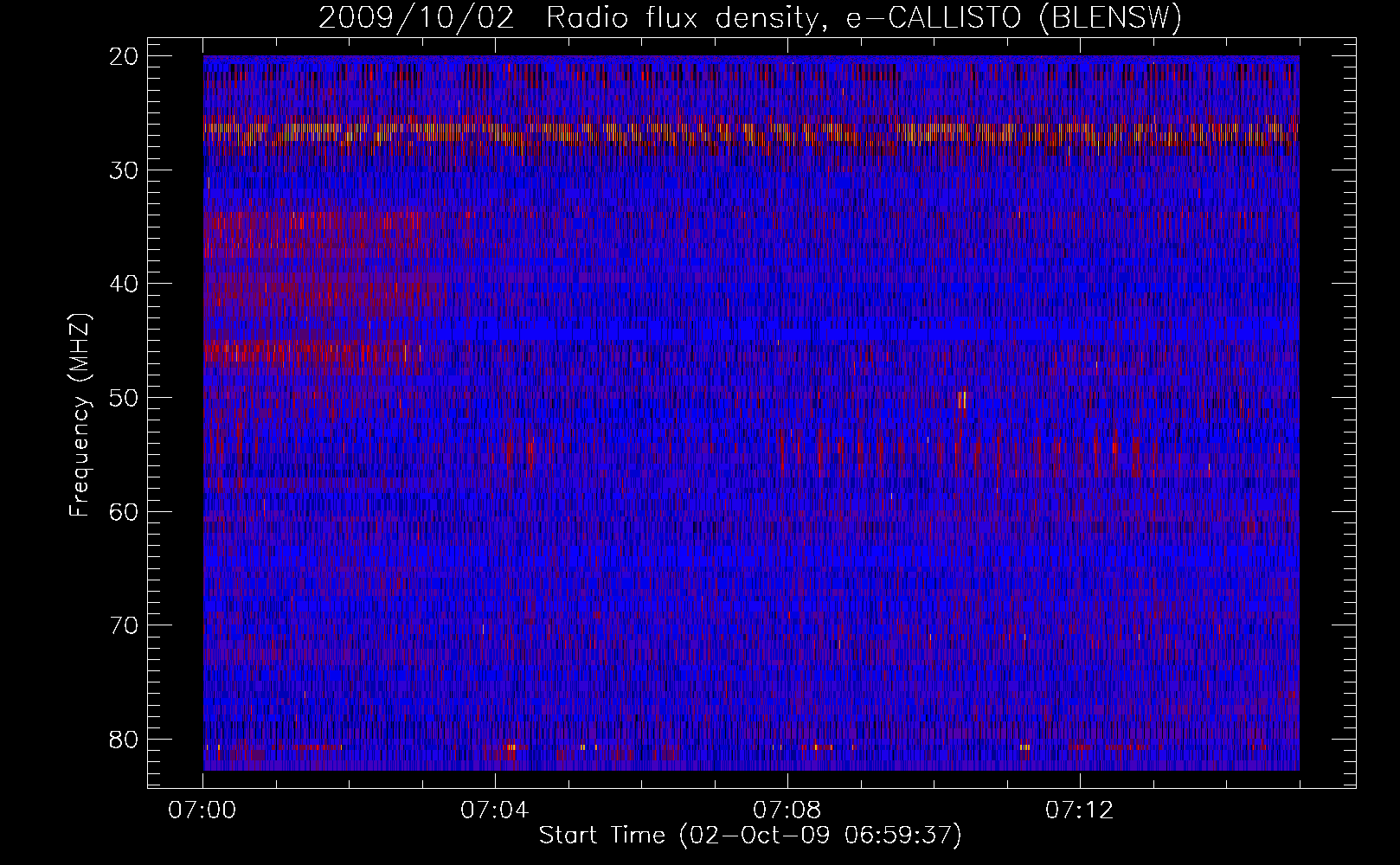Image resolution: width=1400 pixels, height=865 pixels.
Task: Click the 07:04 time tick label
Action: [x=494, y=811]
